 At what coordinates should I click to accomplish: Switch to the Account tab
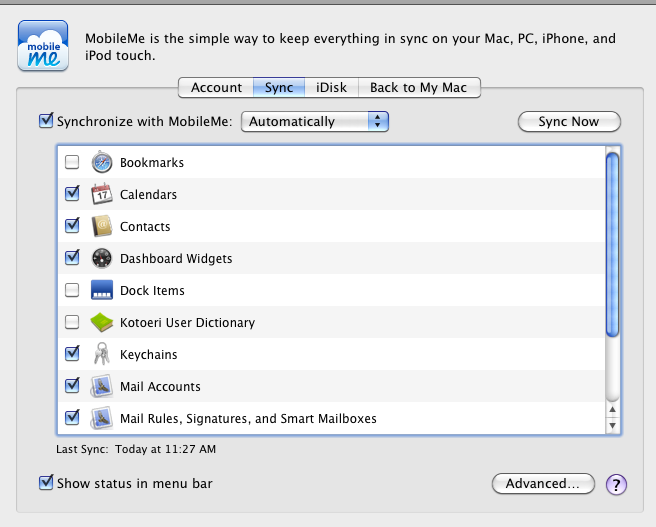[216, 87]
